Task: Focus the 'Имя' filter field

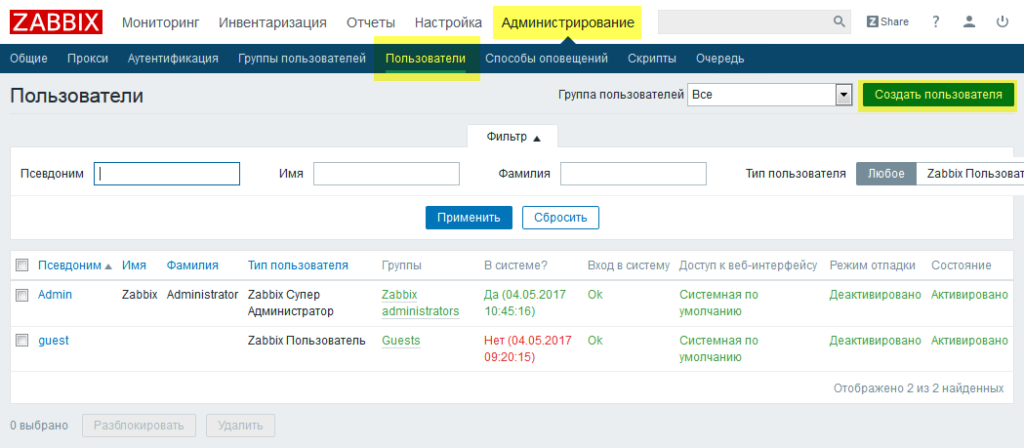Action: tap(387, 174)
